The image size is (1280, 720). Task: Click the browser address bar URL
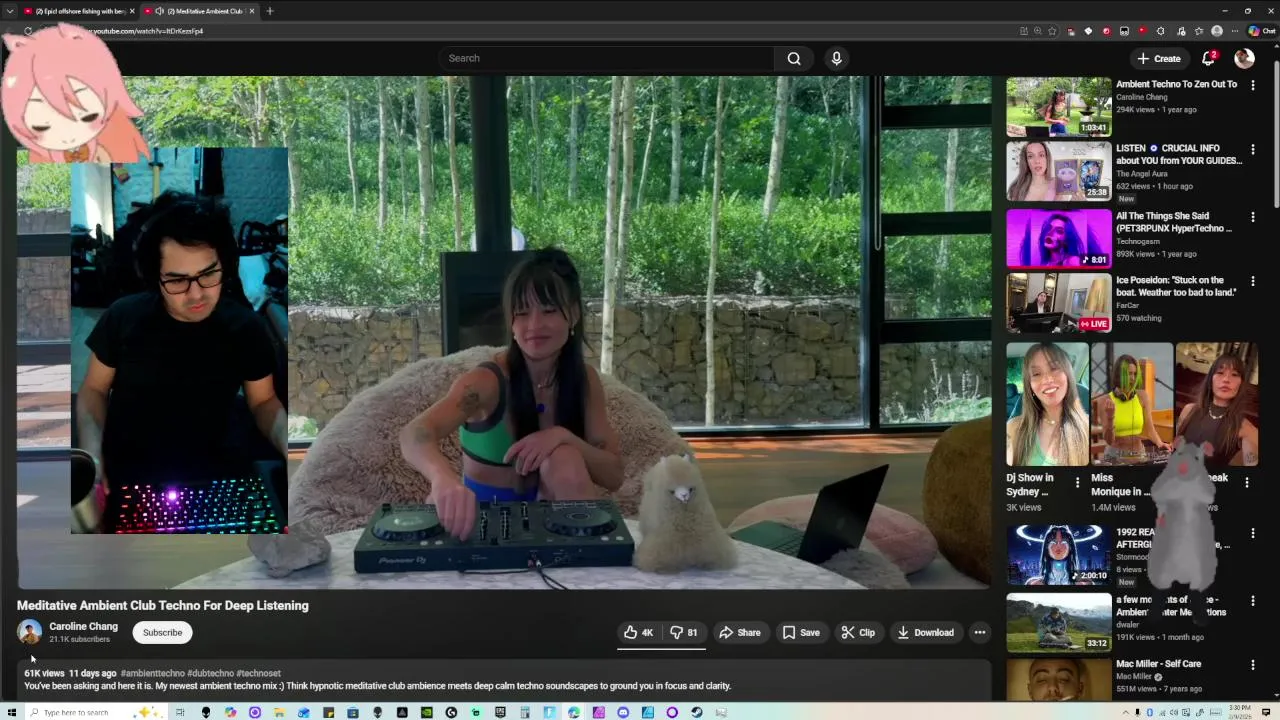148,31
